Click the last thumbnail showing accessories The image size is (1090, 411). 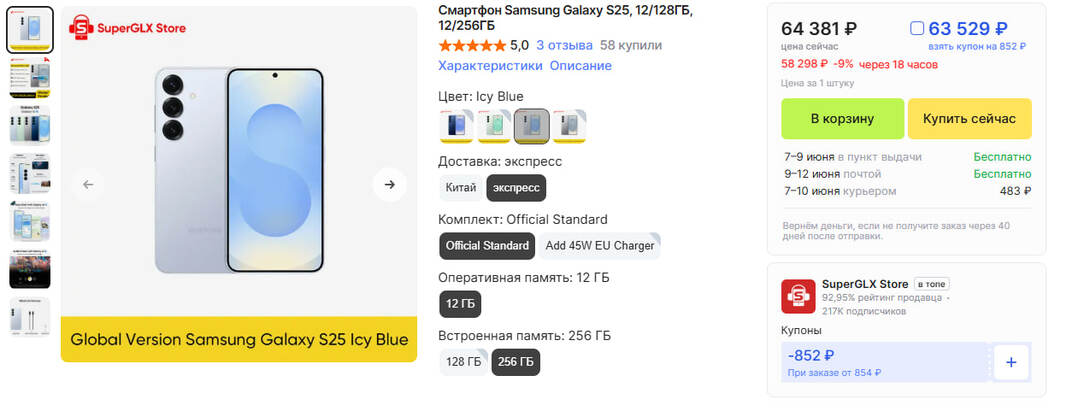click(29, 317)
